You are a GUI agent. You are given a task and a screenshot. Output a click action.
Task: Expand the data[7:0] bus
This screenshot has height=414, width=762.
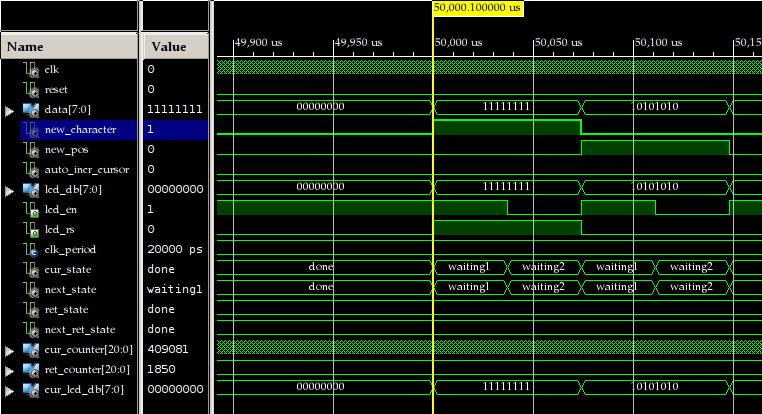(9, 110)
